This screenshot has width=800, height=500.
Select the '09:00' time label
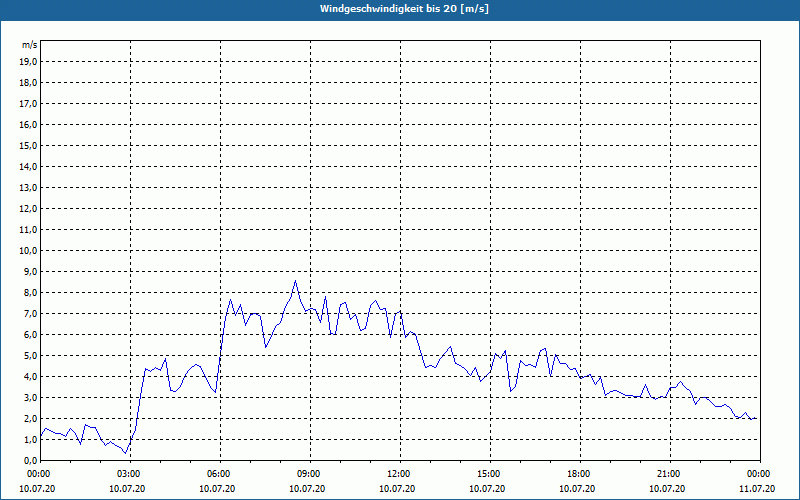(310, 474)
